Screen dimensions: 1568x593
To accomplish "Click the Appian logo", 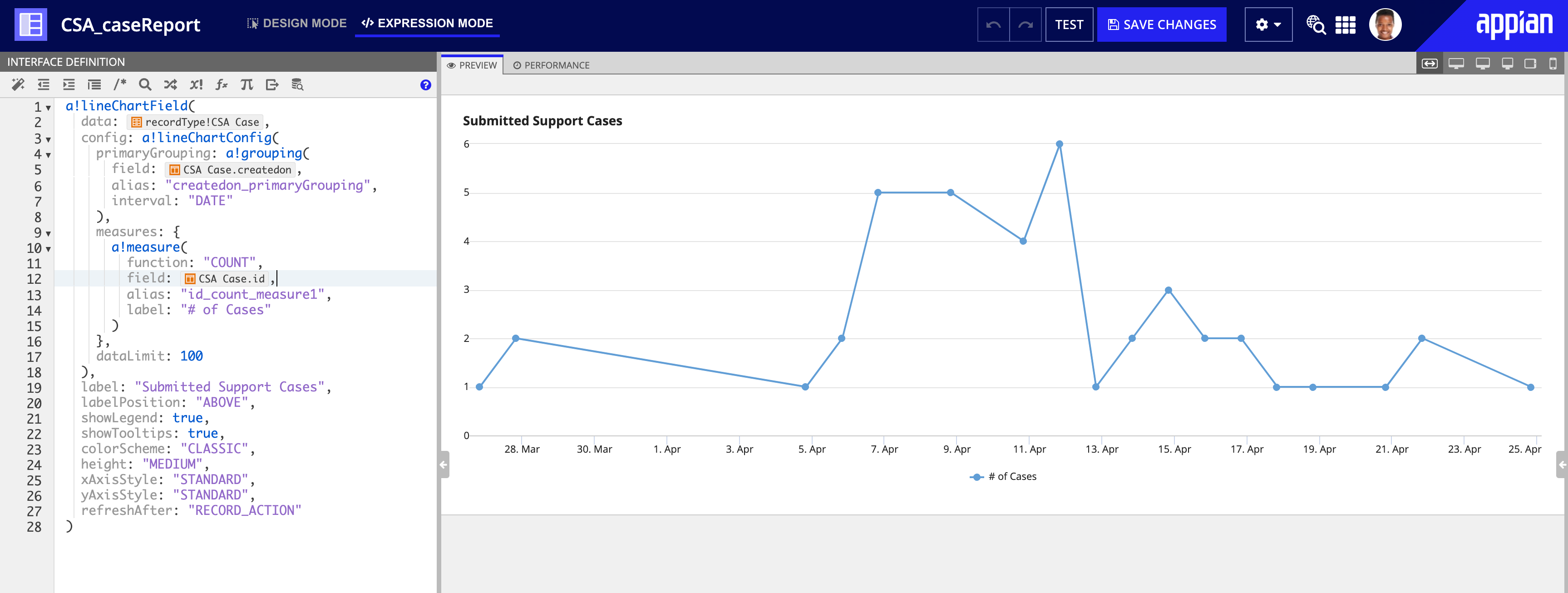I will [x=1514, y=25].
